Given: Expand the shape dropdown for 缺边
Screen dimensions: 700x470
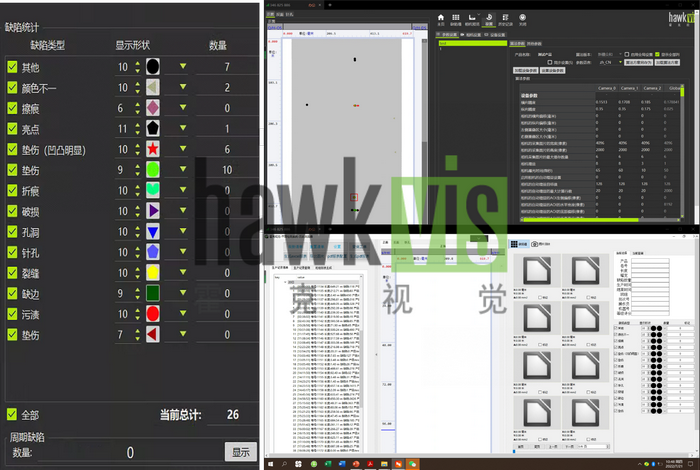Looking at the screenshot, I should tap(183, 293).
